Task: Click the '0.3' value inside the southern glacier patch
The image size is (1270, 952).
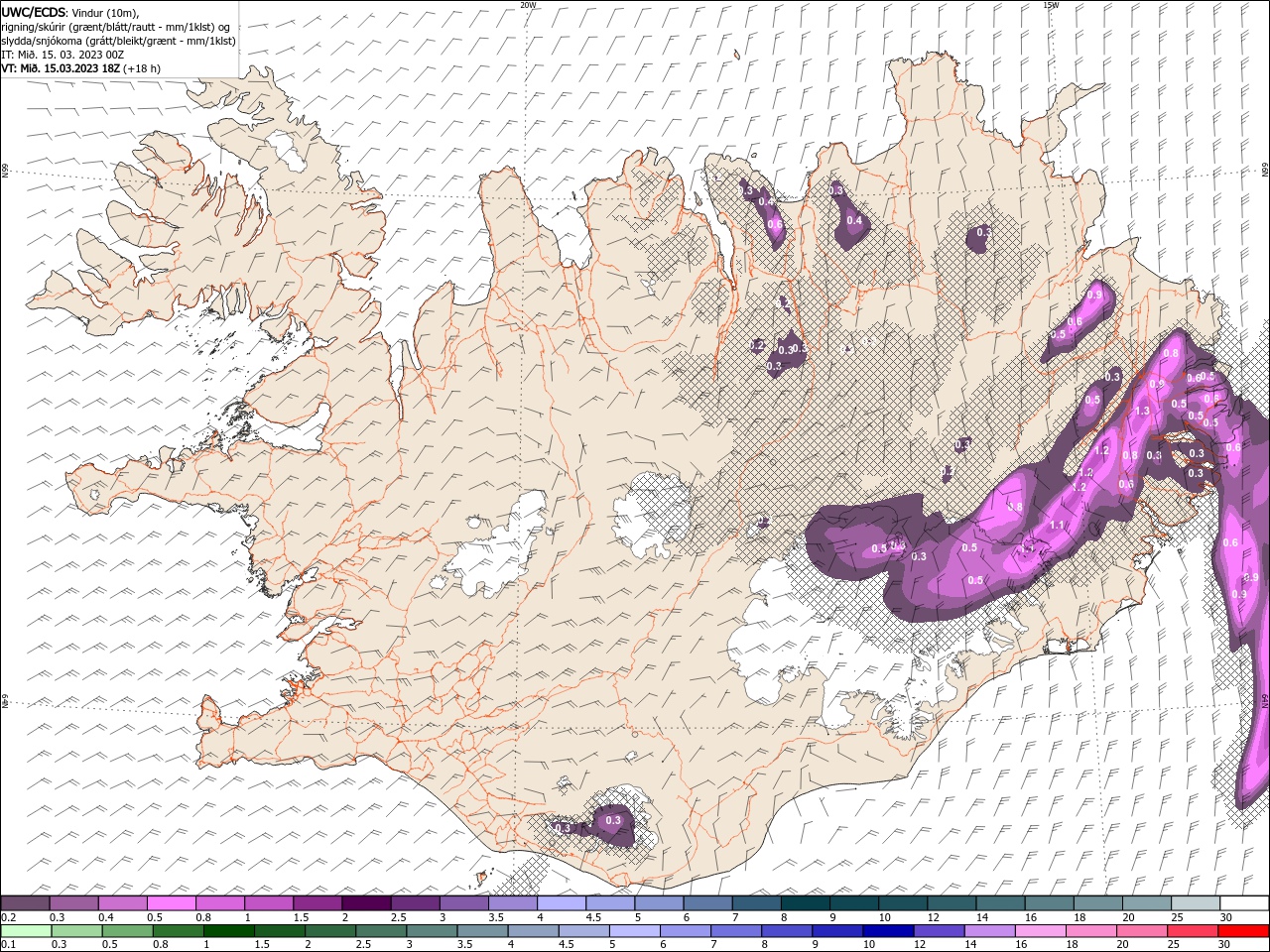Action: coord(613,820)
